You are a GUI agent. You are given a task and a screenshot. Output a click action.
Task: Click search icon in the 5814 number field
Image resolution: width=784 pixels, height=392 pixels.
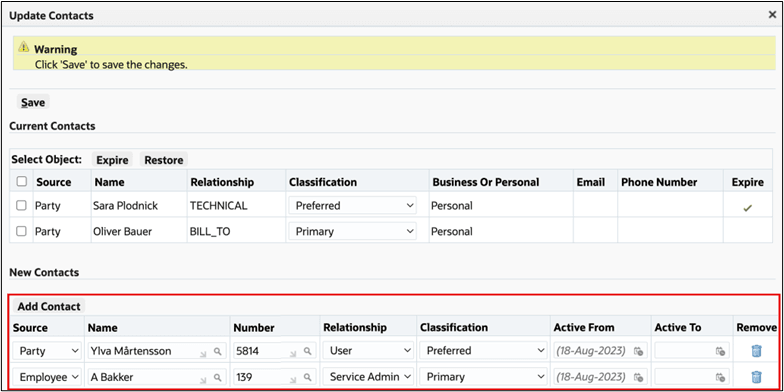pyautogui.click(x=308, y=352)
